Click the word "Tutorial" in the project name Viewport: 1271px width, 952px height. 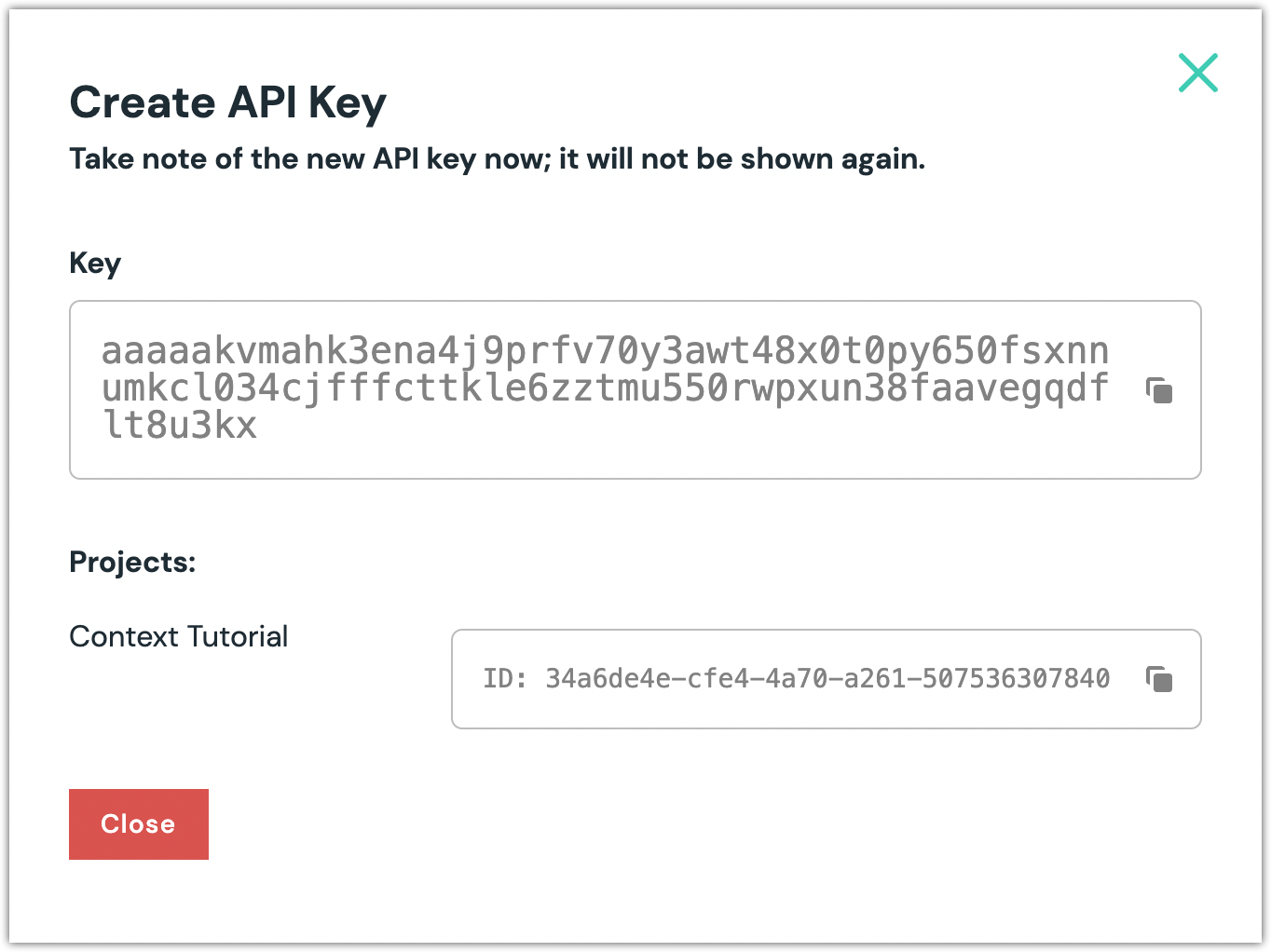[x=238, y=637]
